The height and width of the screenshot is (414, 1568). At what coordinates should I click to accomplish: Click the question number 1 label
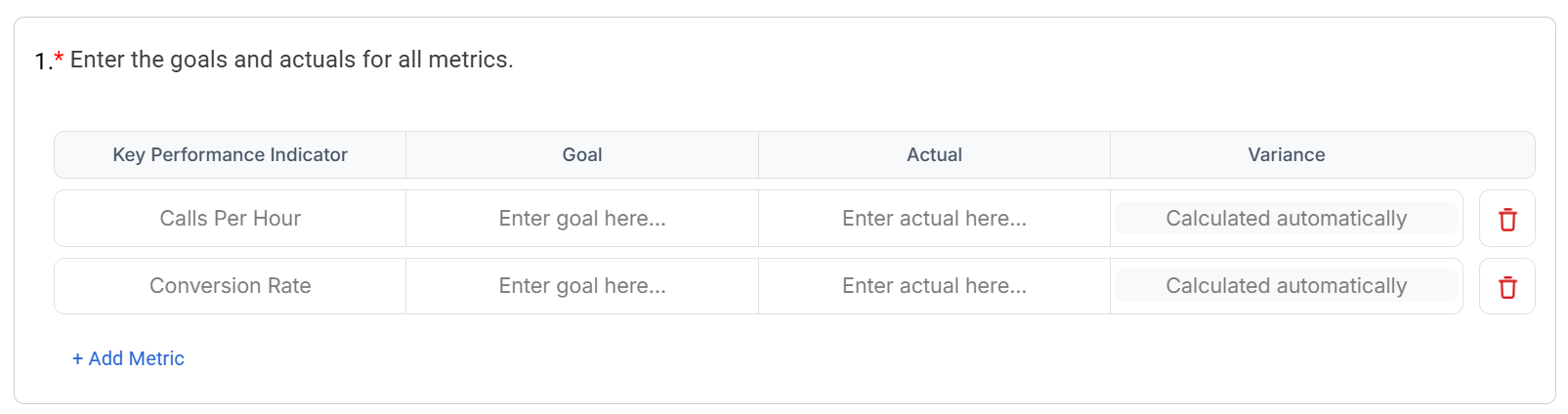tap(42, 62)
